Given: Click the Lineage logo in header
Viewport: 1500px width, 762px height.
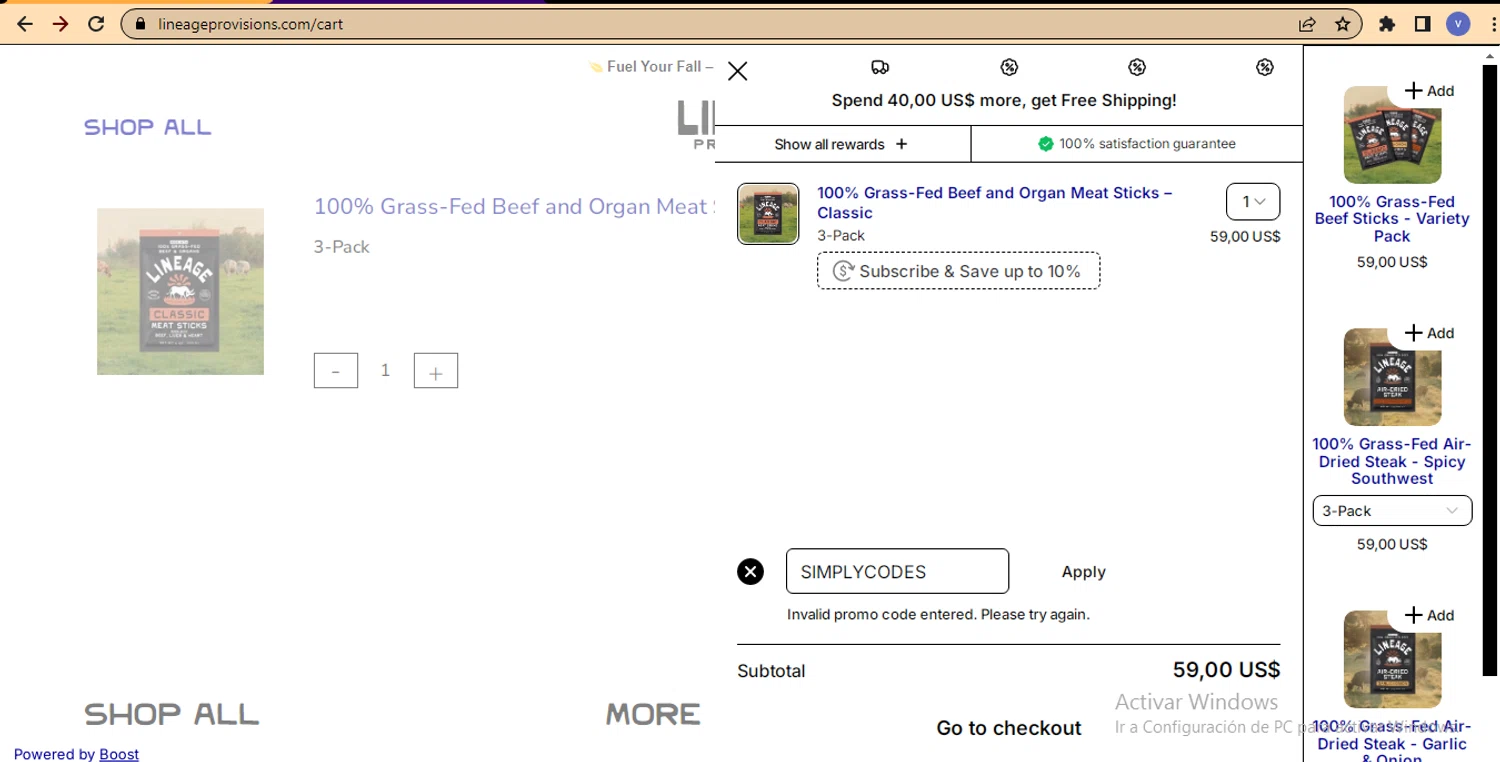Looking at the screenshot, I should (696, 125).
